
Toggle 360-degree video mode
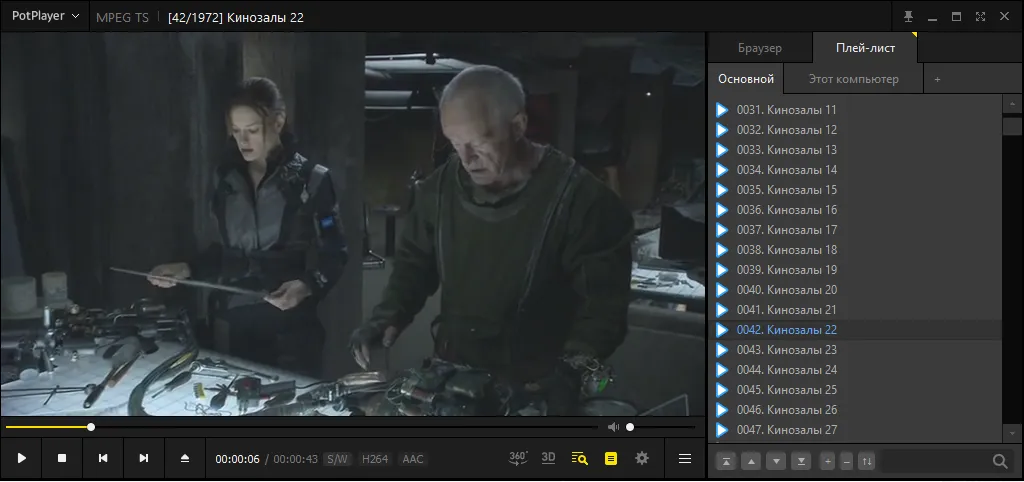click(x=519, y=458)
